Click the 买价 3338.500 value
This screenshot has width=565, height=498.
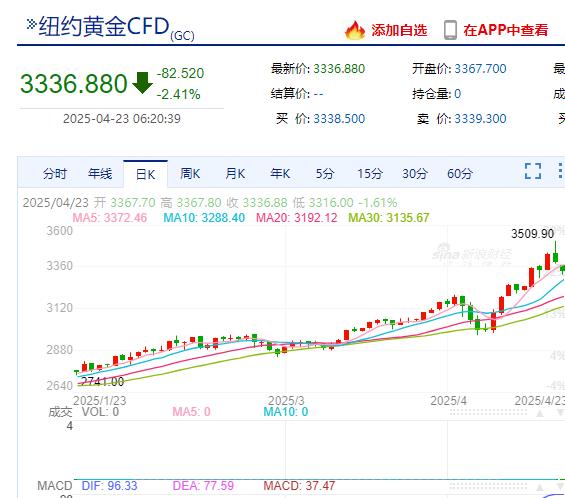pyautogui.click(x=339, y=119)
